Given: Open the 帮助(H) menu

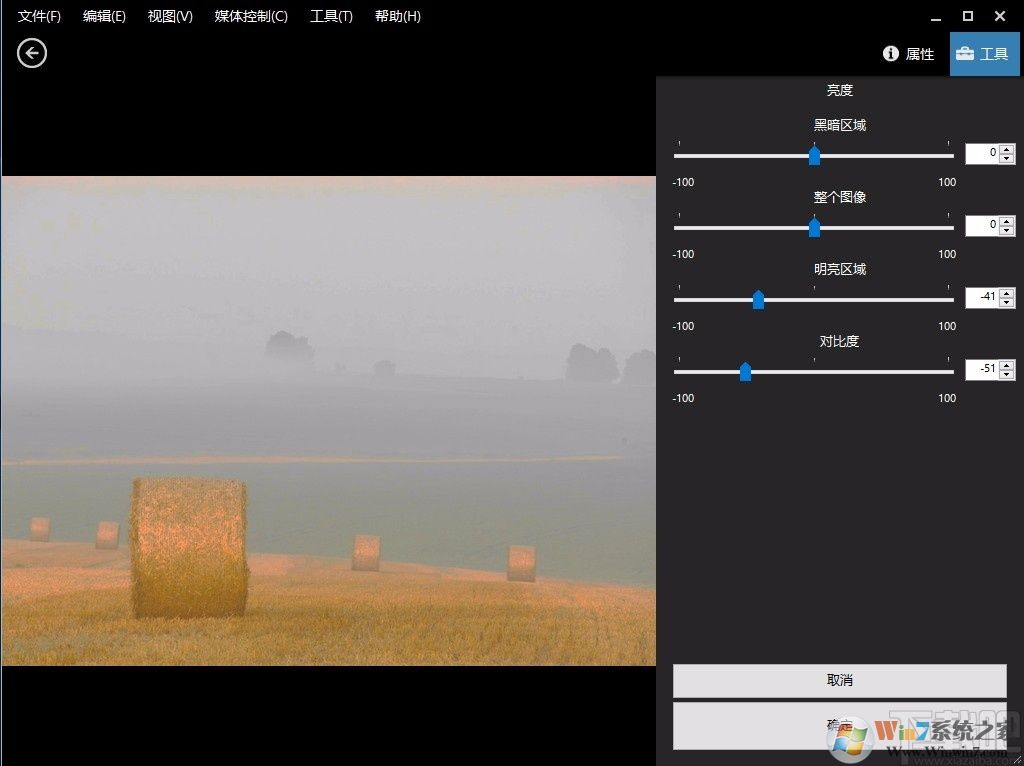Looking at the screenshot, I should 398,16.
